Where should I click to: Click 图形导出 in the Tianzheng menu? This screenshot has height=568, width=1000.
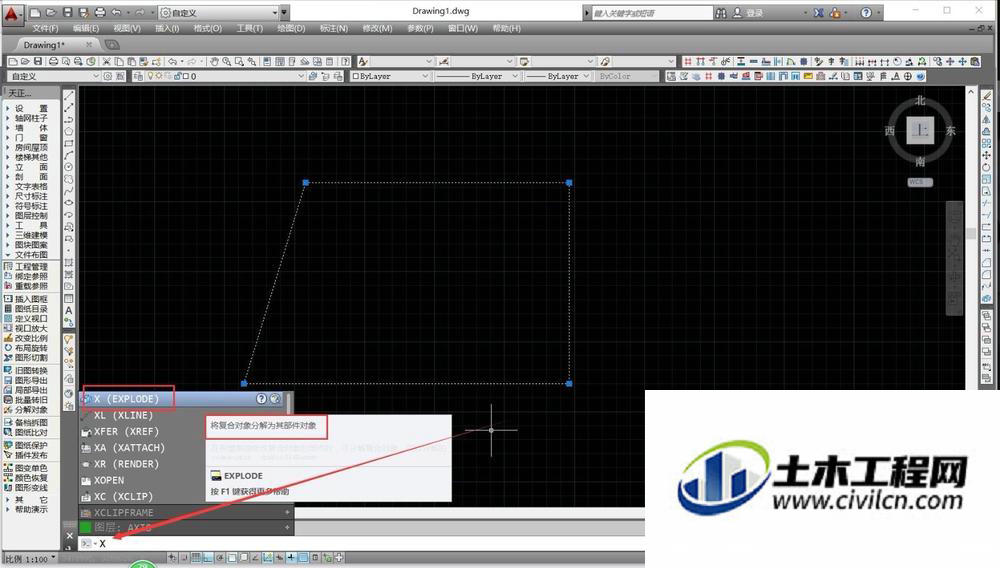[31, 380]
